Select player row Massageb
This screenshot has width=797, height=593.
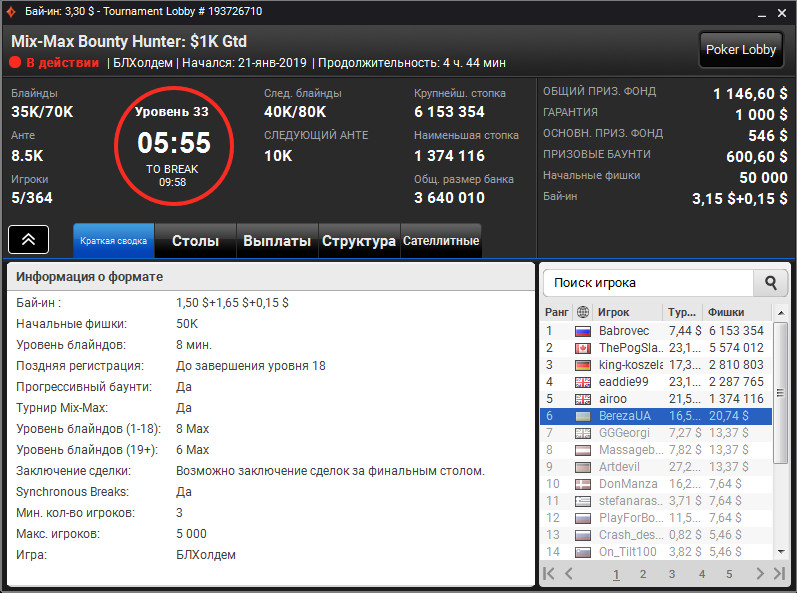point(656,450)
